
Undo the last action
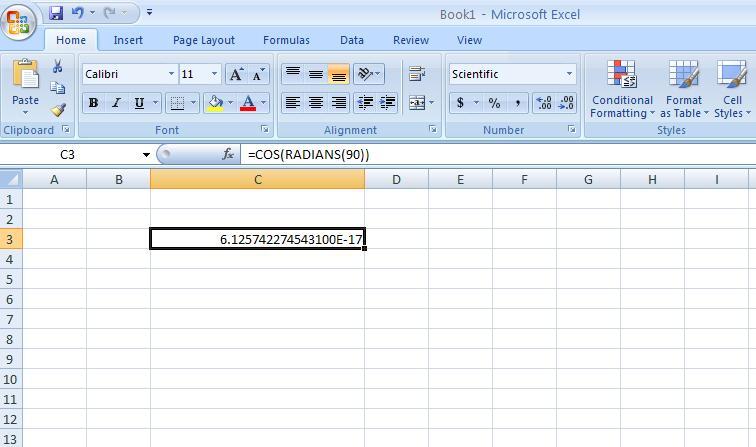[78, 13]
